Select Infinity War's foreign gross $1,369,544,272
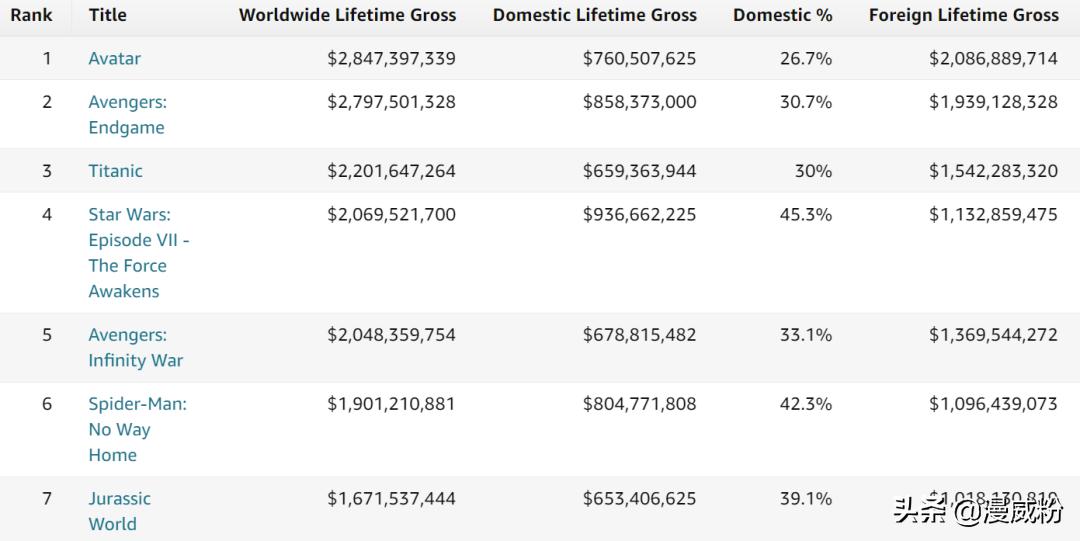Screen dimensions: 1080x541 coord(992,335)
